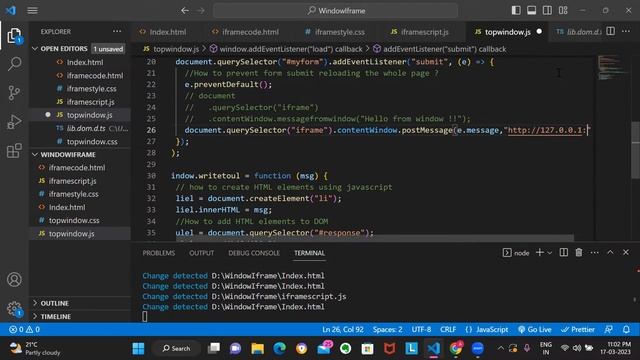Viewport: 640px width, 360px height.
Task: Open Explorer views and more actions
Action: click(x=117, y=31)
